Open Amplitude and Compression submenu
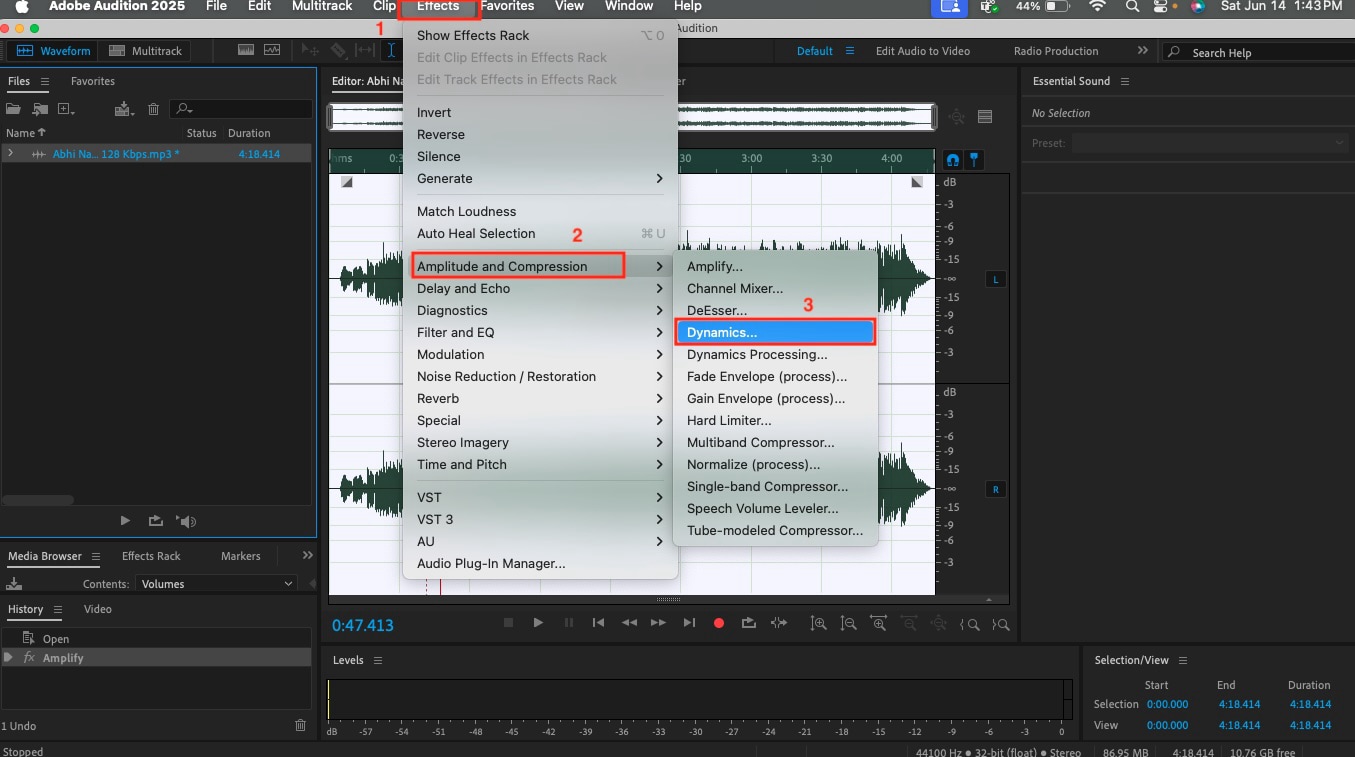1355x757 pixels. (x=541, y=266)
